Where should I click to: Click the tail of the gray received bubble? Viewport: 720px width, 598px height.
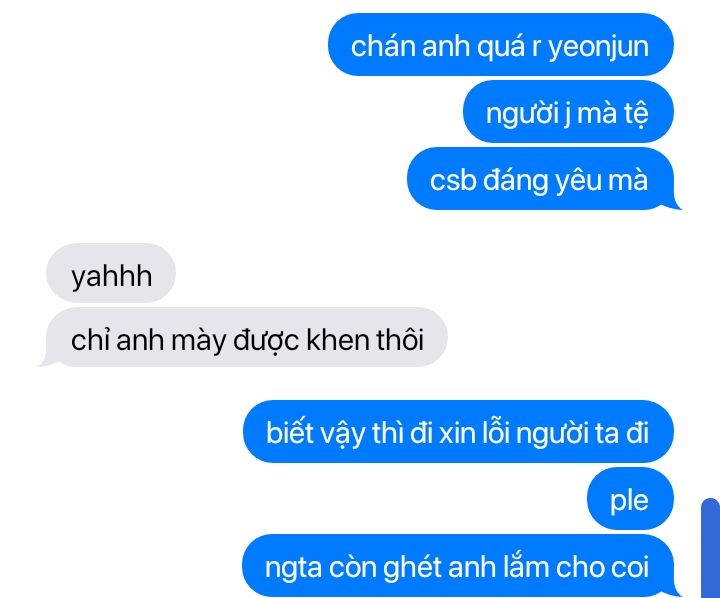point(46,361)
